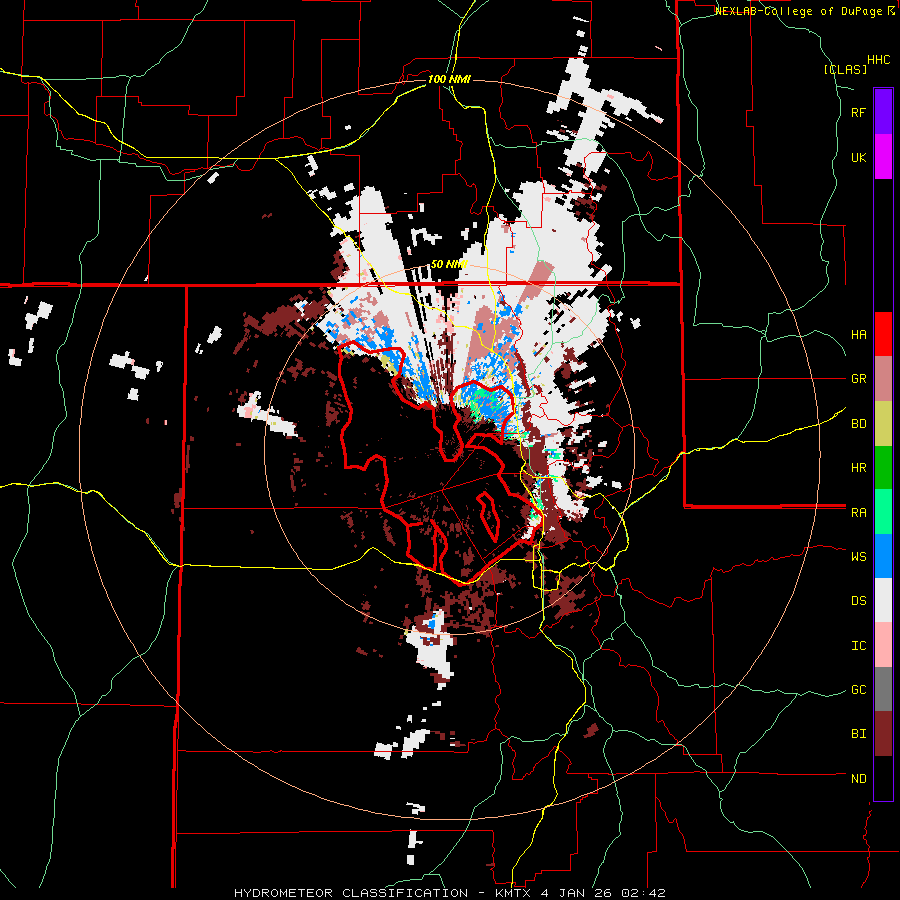This screenshot has width=900, height=900.
Task: Click the GR legend label
Action: (x=858, y=379)
